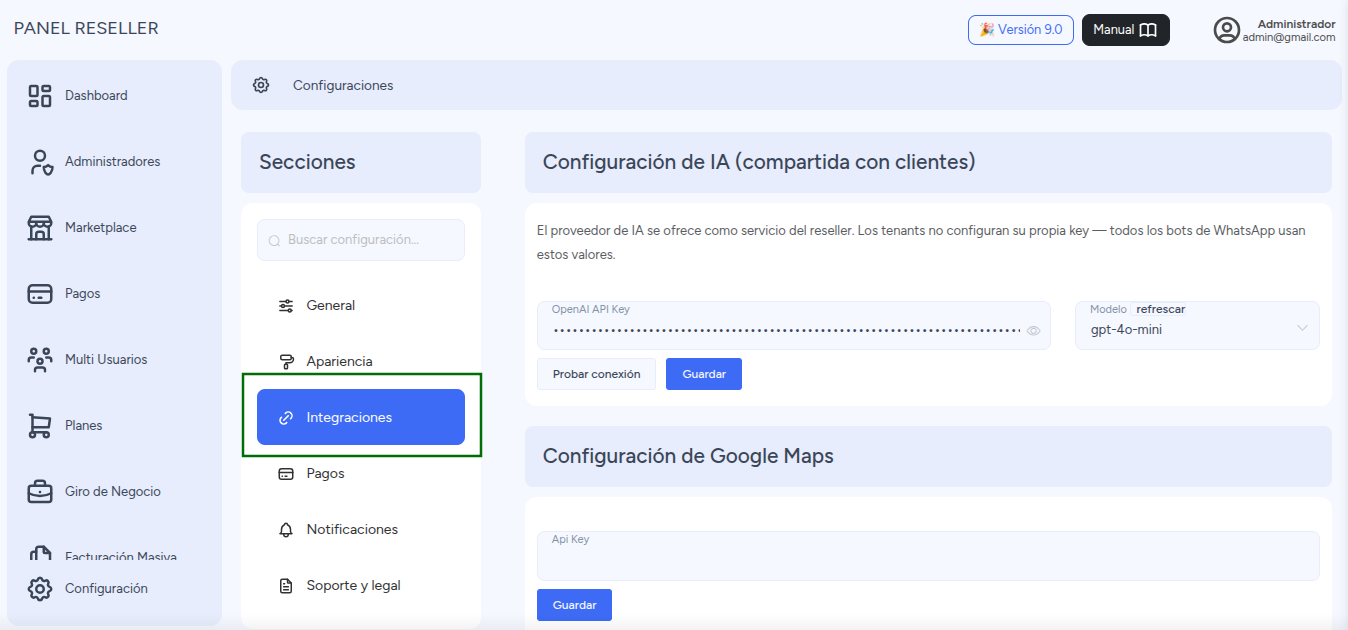
Task: Click the book icon on Manual button
Action: (1148, 30)
